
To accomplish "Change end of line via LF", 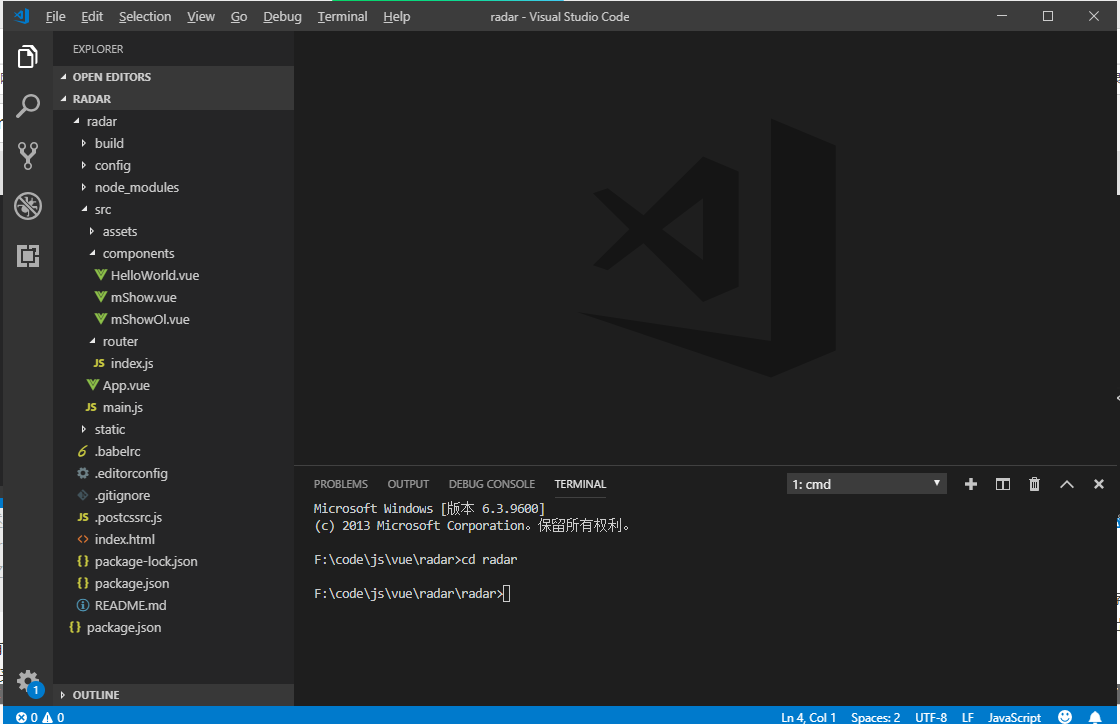I will coord(968,717).
